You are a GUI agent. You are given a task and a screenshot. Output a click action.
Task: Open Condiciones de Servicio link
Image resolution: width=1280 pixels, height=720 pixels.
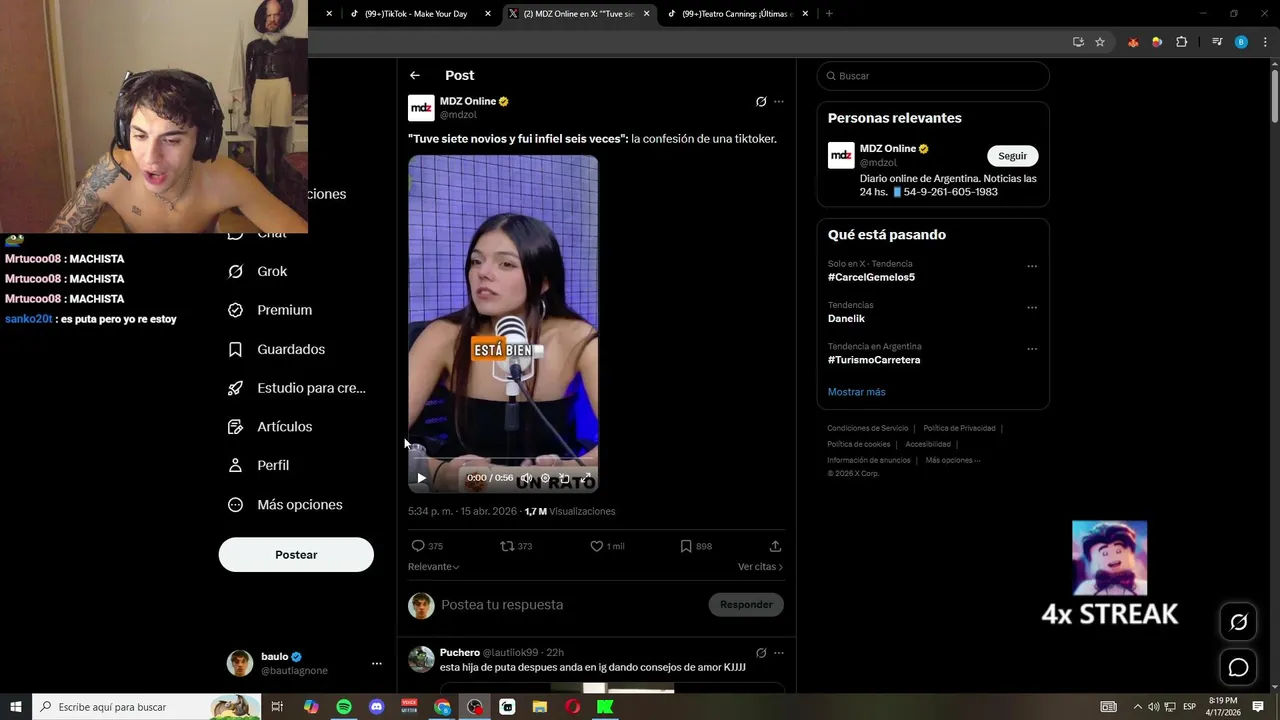[x=868, y=428]
